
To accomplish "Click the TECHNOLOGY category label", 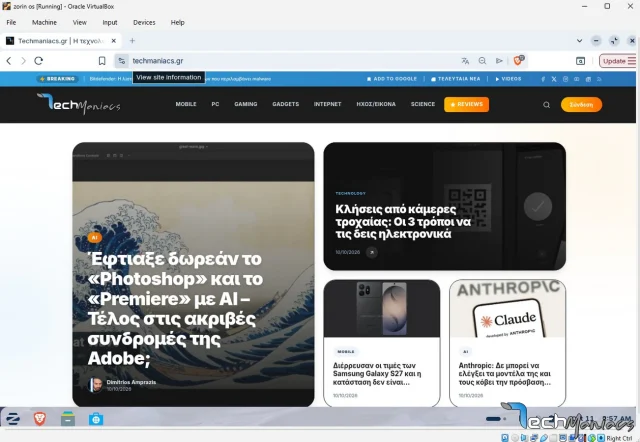I will coord(350,193).
